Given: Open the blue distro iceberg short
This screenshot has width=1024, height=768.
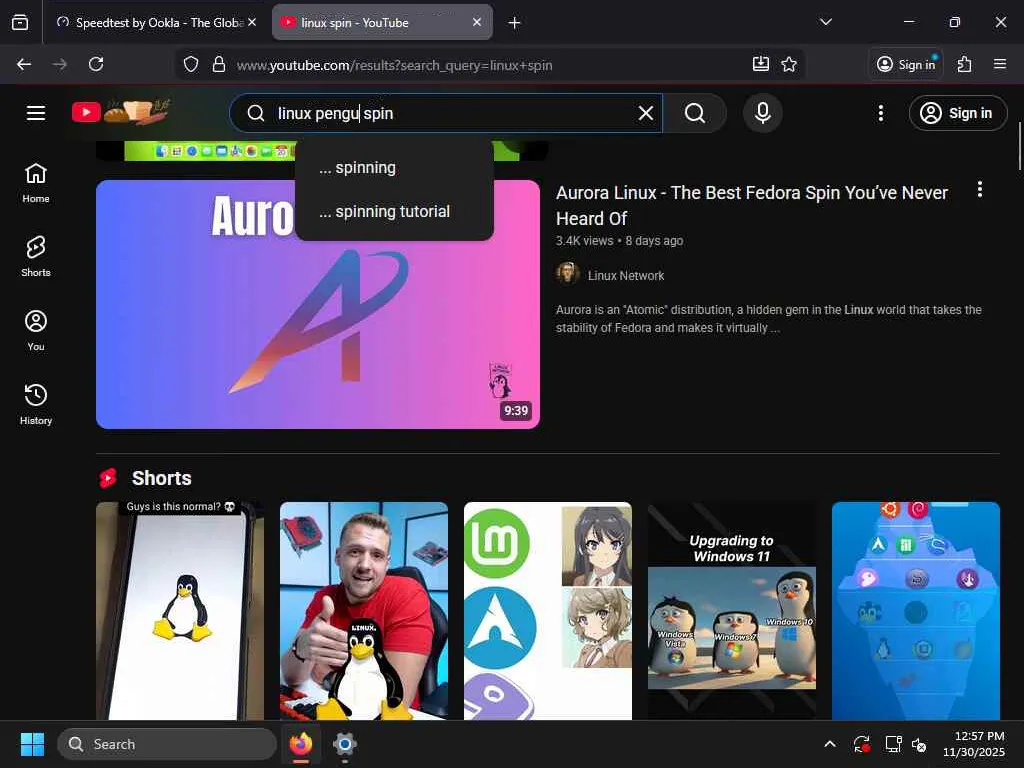Looking at the screenshot, I should click(x=916, y=611).
